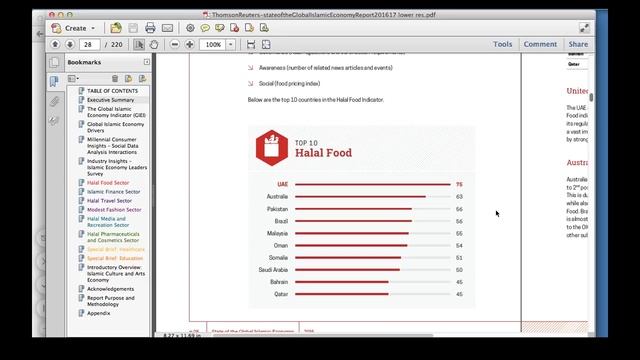640x360 pixels.
Task: Toggle full screen expand arrows icon
Action: coord(584,28)
